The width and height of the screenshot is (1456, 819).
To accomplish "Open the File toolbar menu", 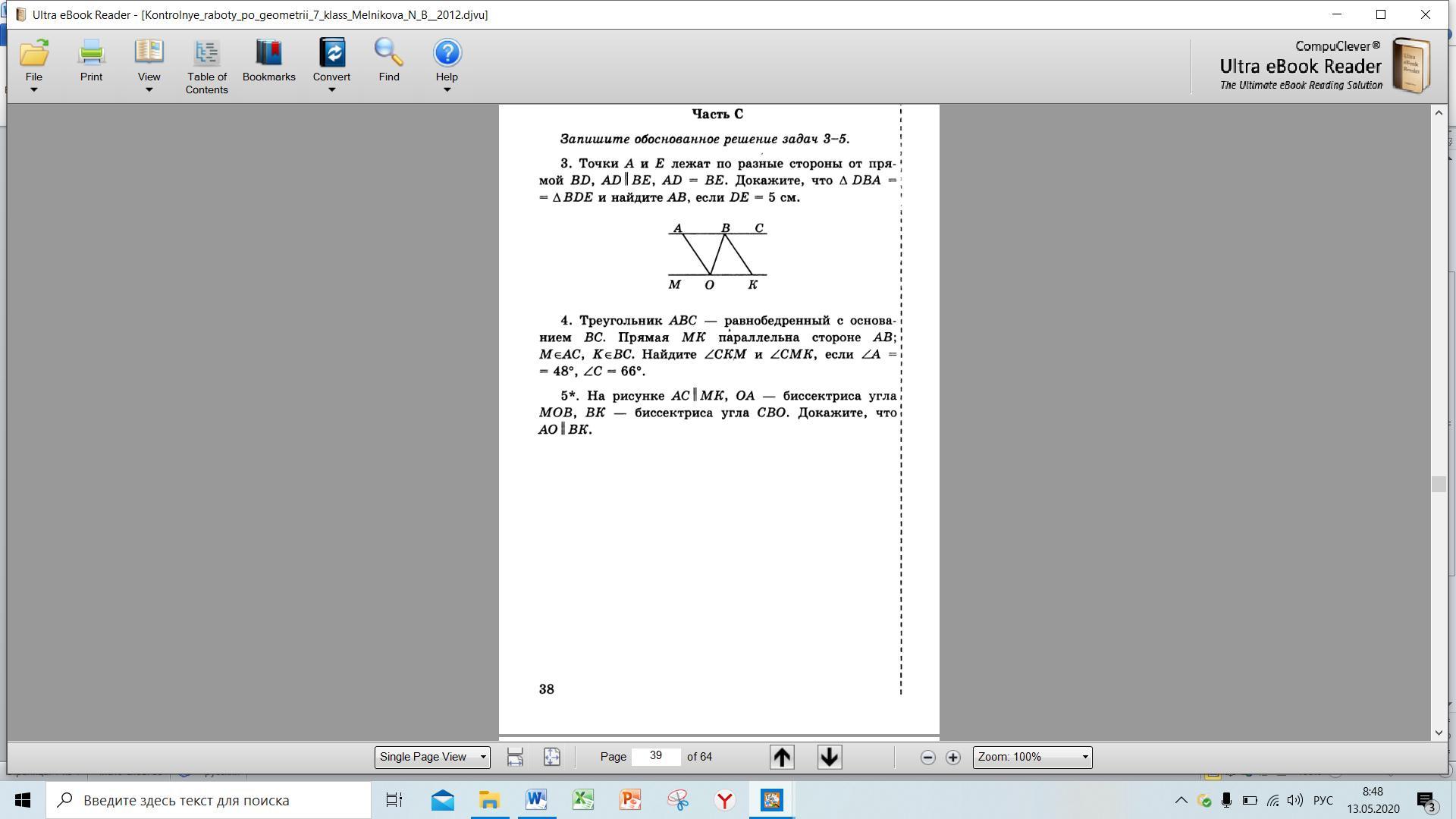I will coord(33,64).
